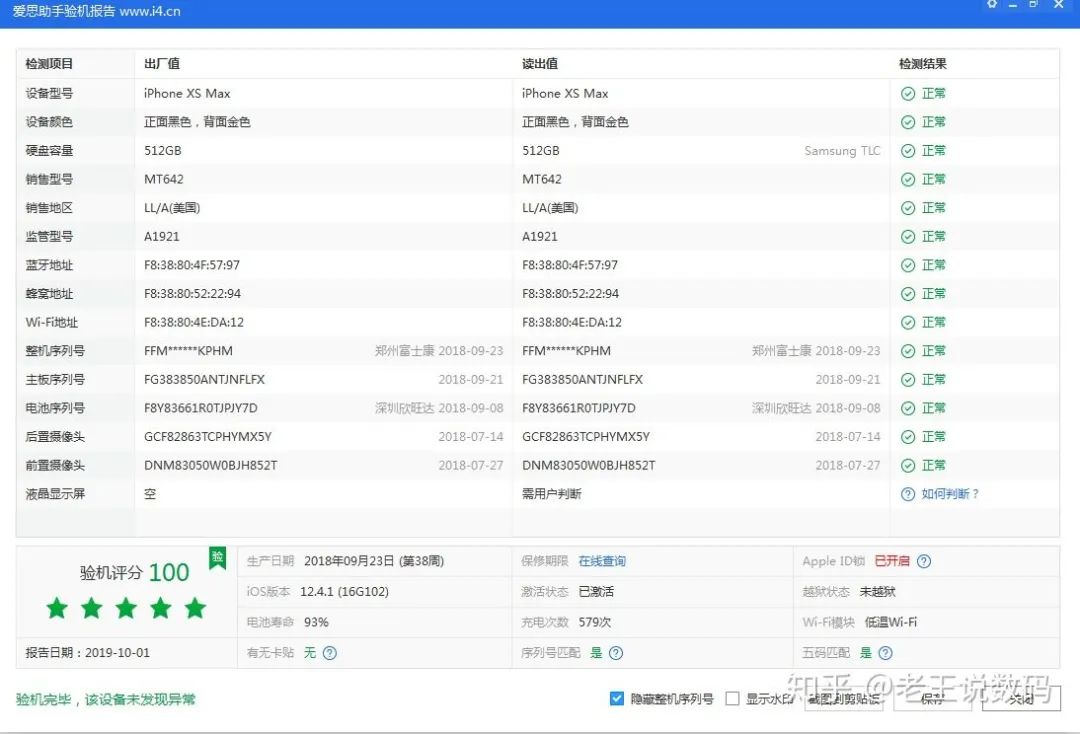Click the 正常 status icon for 硬盘容量
1080x734 pixels.
coord(906,150)
